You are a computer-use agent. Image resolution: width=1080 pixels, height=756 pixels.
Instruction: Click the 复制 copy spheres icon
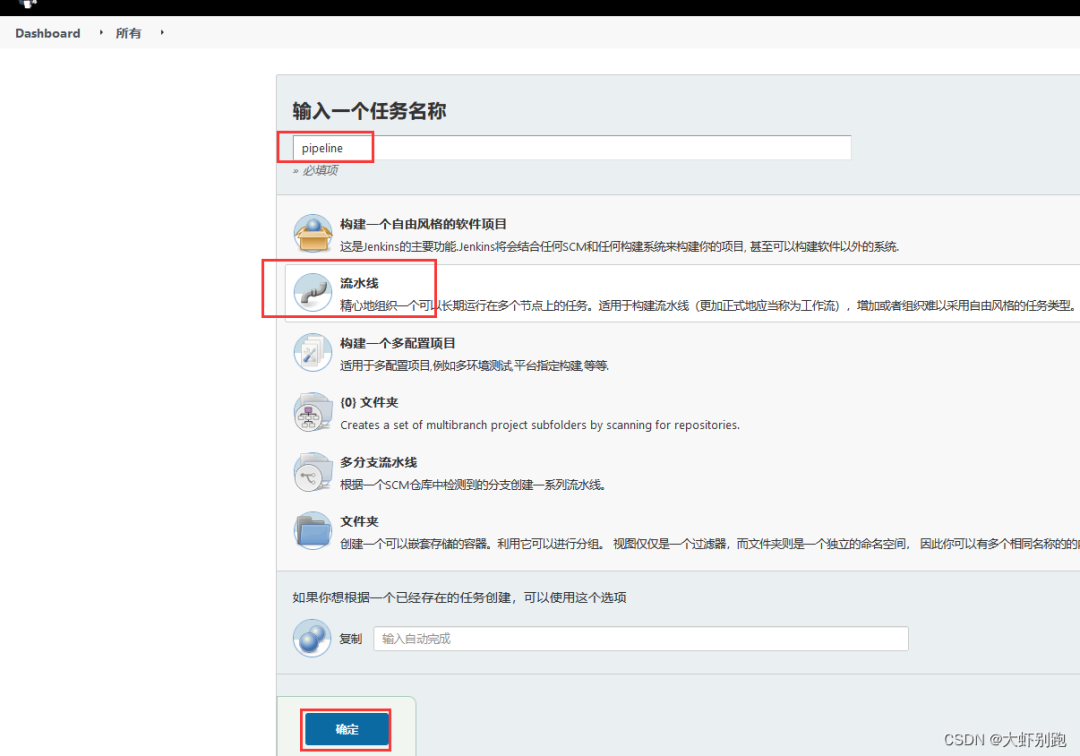click(312, 638)
